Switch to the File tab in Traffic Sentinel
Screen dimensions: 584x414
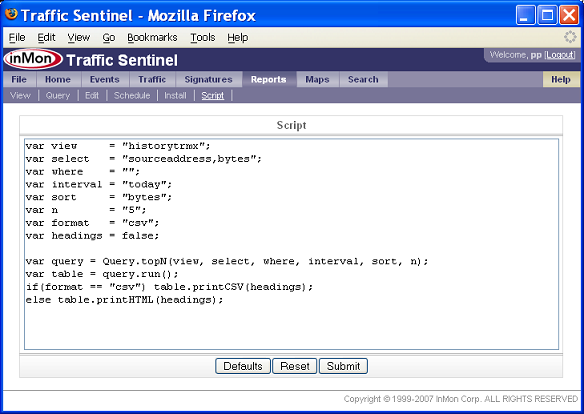(19, 79)
